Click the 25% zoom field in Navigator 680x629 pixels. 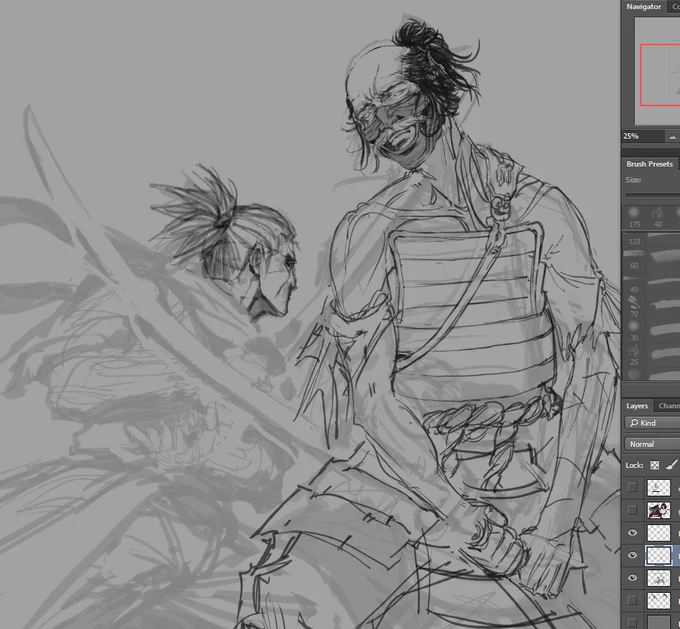click(x=642, y=136)
